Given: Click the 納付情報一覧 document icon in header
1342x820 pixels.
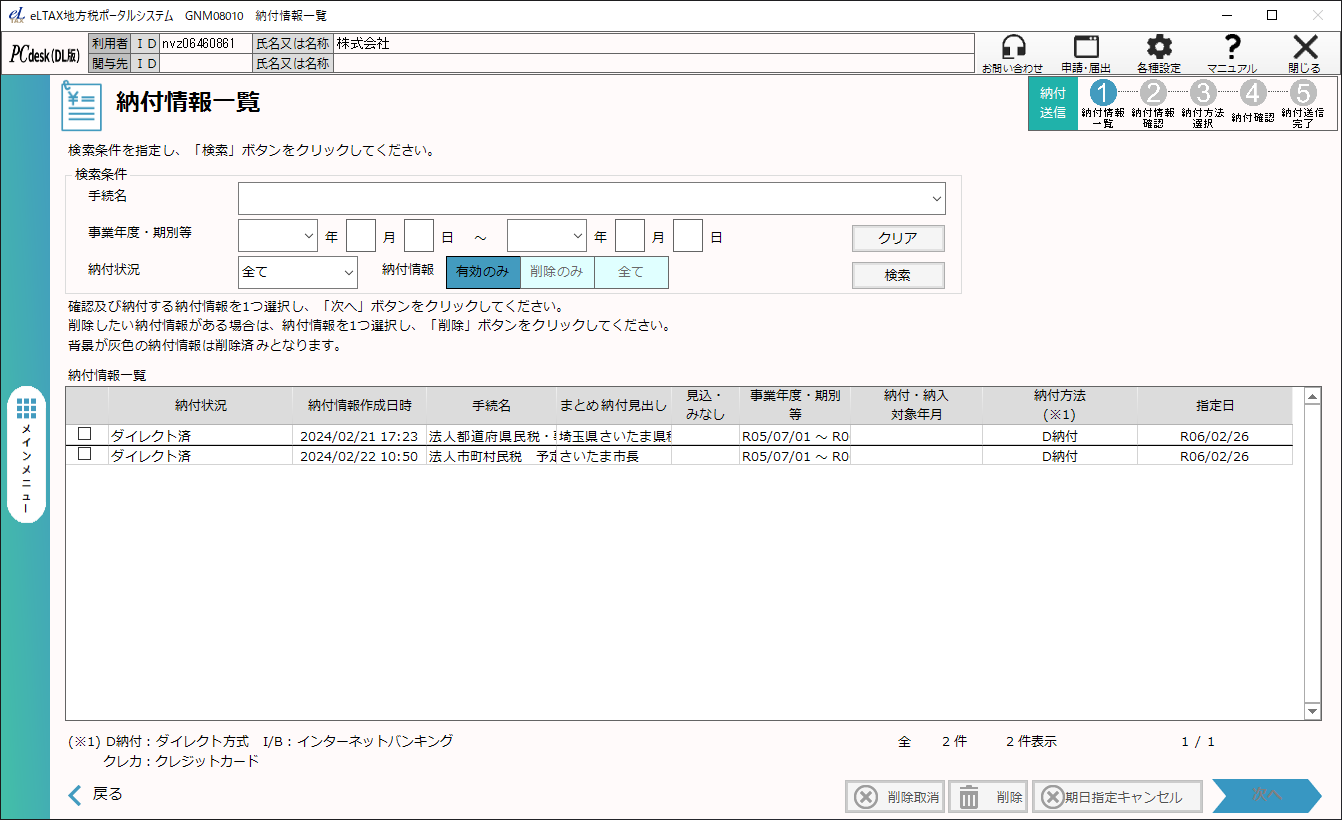Looking at the screenshot, I should coord(81,106).
